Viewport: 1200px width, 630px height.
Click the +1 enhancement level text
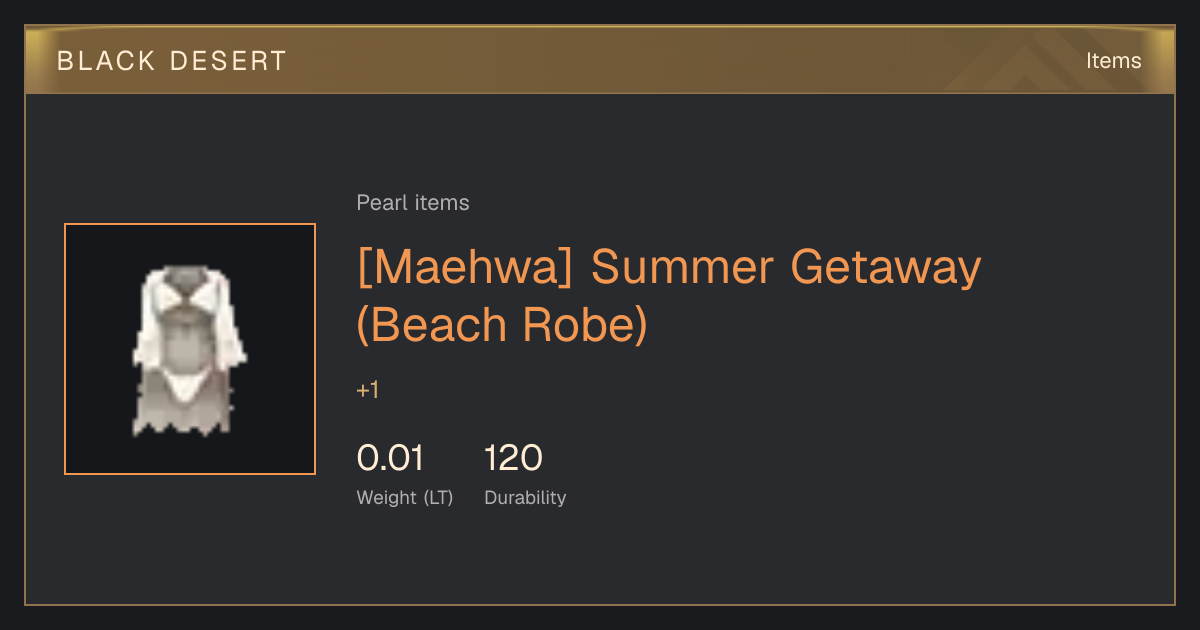368,390
